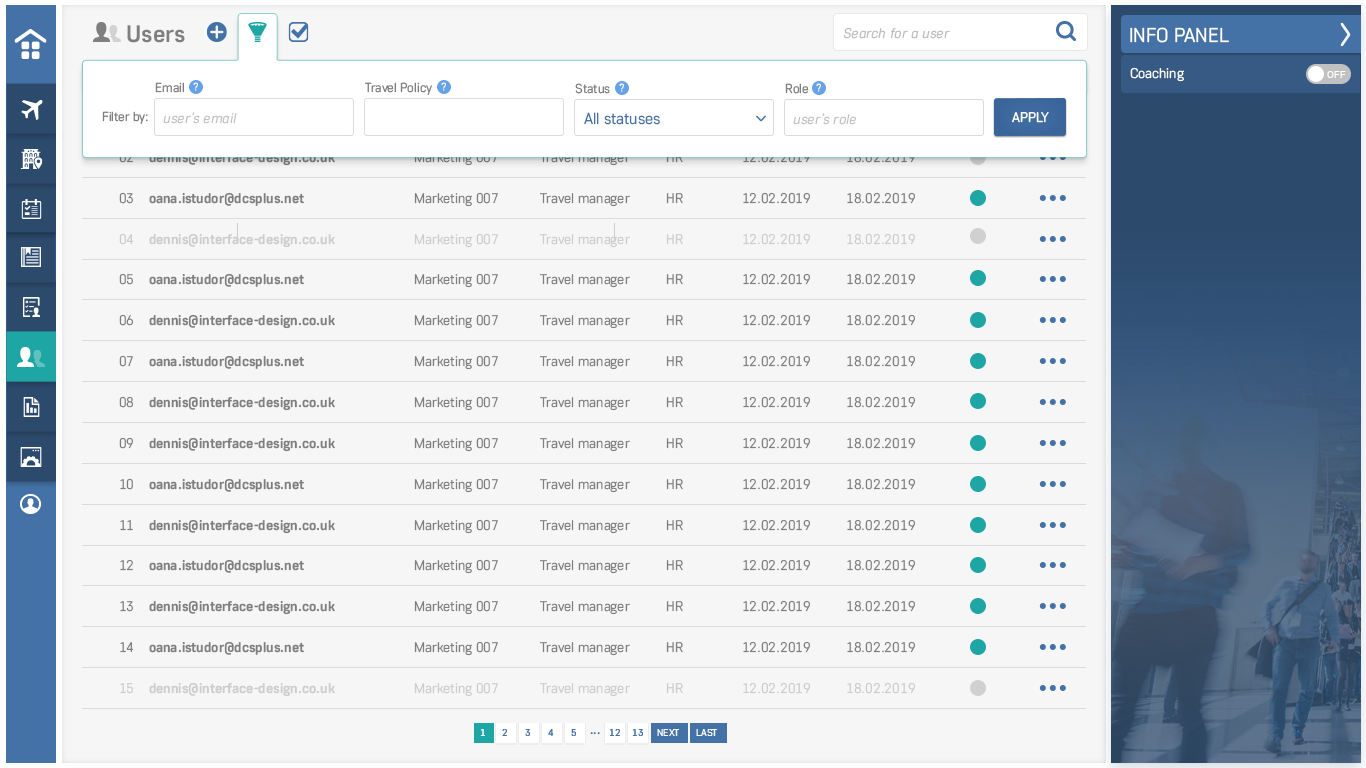
Task: Toggle the Coaching switch on
Action: [x=1328, y=74]
